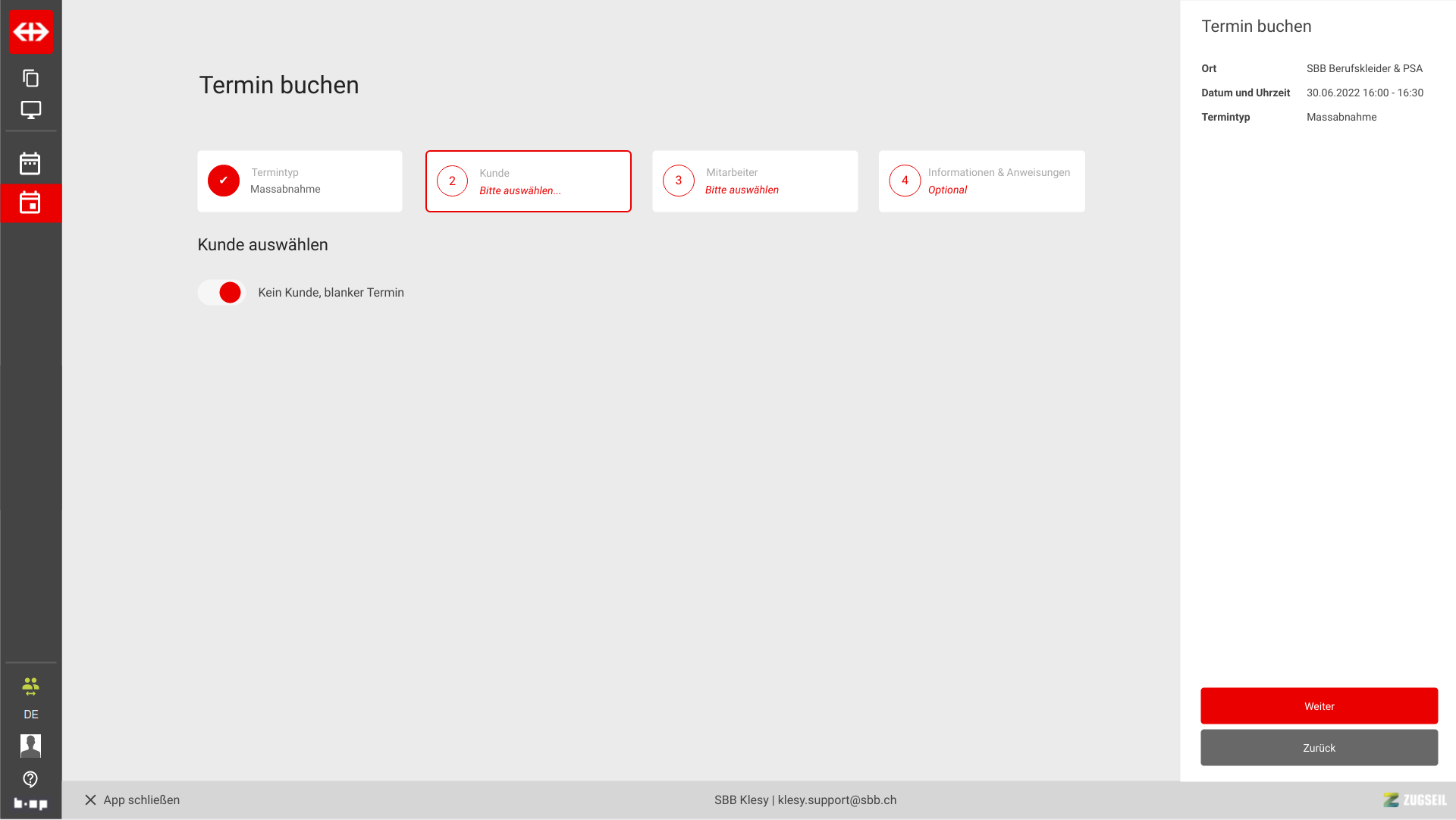Open the documents copy icon in sidebar
Image resolution: width=1456 pixels, height=820 pixels.
[30, 78]
